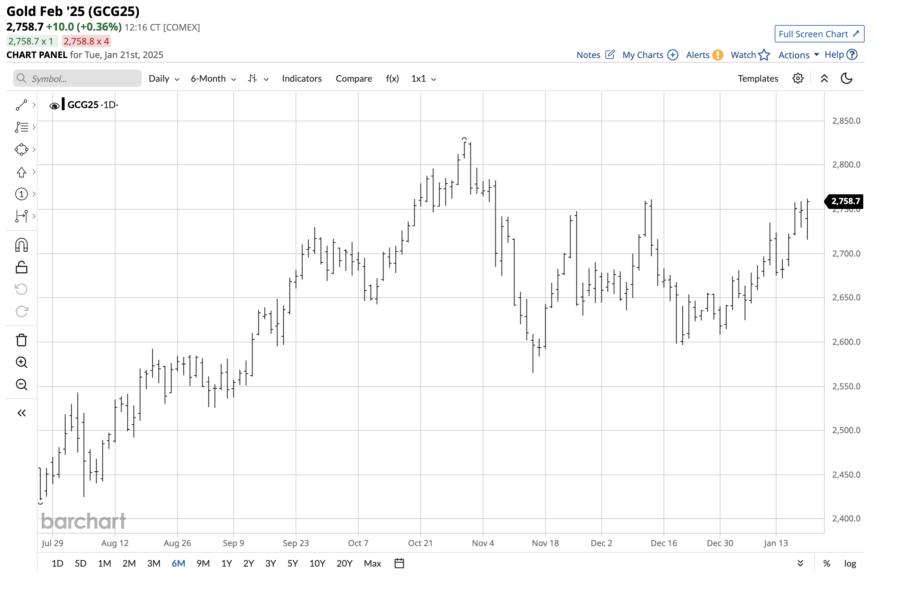The image size is (907, 600).
Task: Zoom out with the magnifier minus icon
Action: (x=21, y=385)
